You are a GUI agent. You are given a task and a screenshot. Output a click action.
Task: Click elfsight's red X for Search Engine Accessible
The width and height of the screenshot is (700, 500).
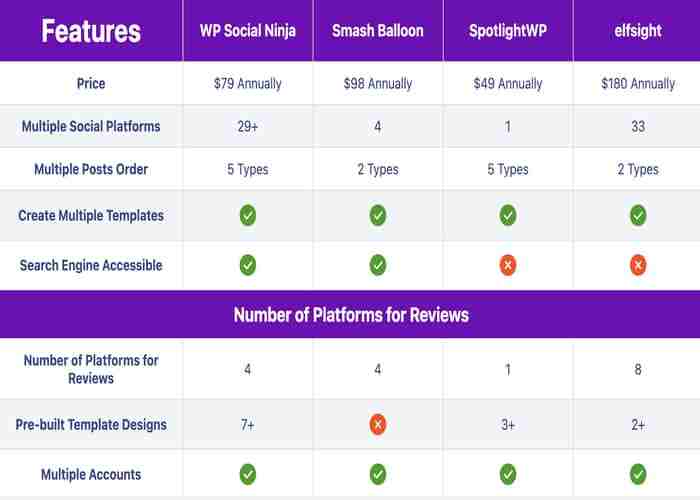pyautogui.click(x=638, y=265)
